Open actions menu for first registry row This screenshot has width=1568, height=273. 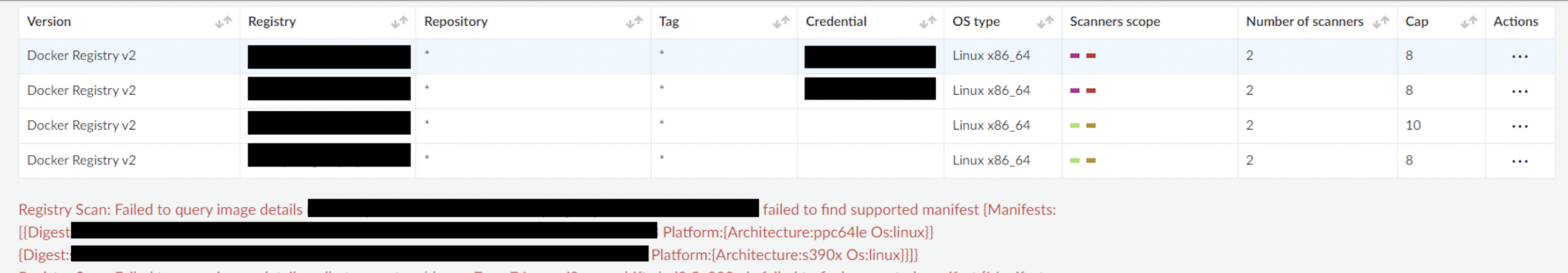tap(1519, 57)
